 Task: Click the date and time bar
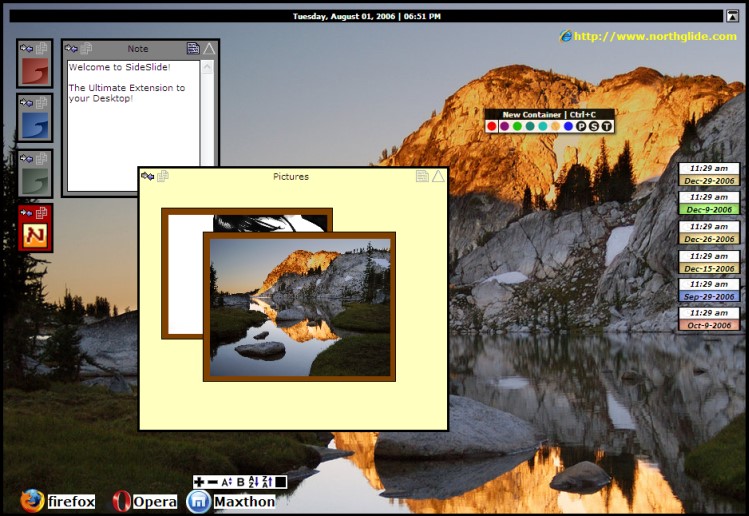coord(366,16)
